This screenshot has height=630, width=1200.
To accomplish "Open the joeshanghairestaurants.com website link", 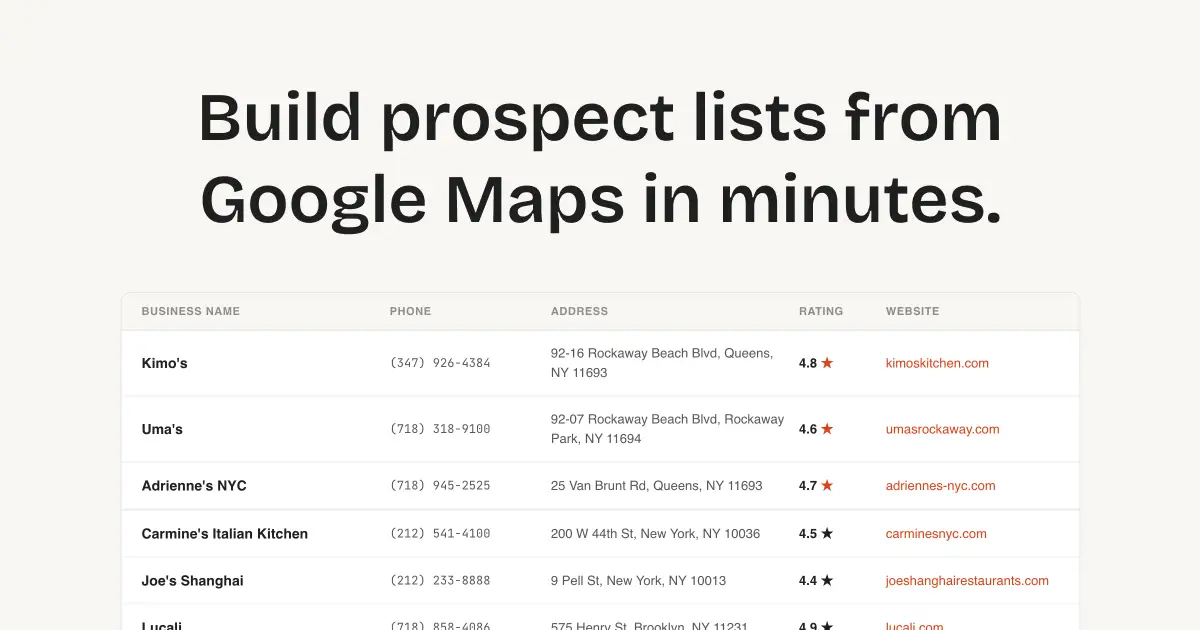I will tap(967, 580).
